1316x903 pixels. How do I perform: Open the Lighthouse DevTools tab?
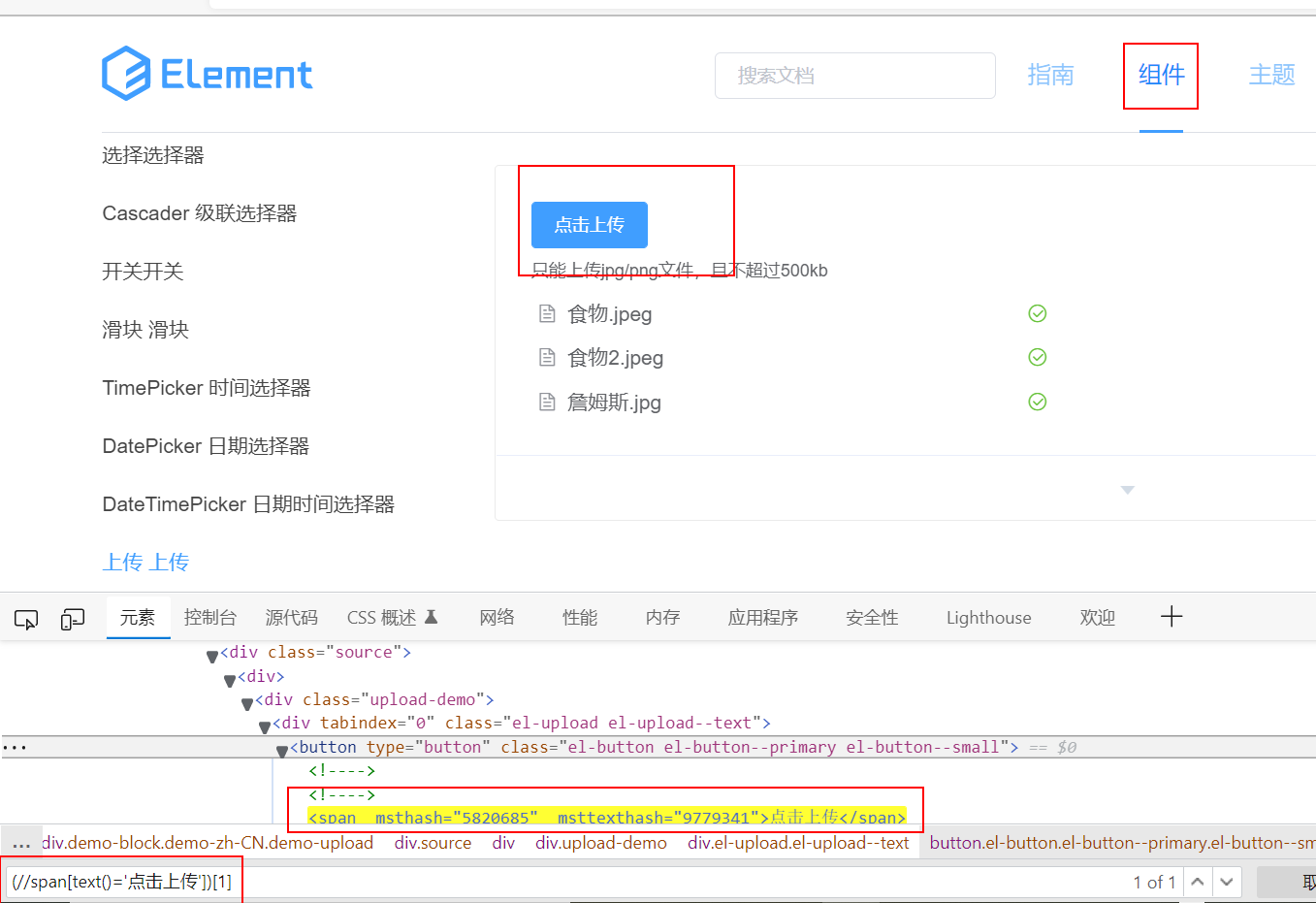988,617
